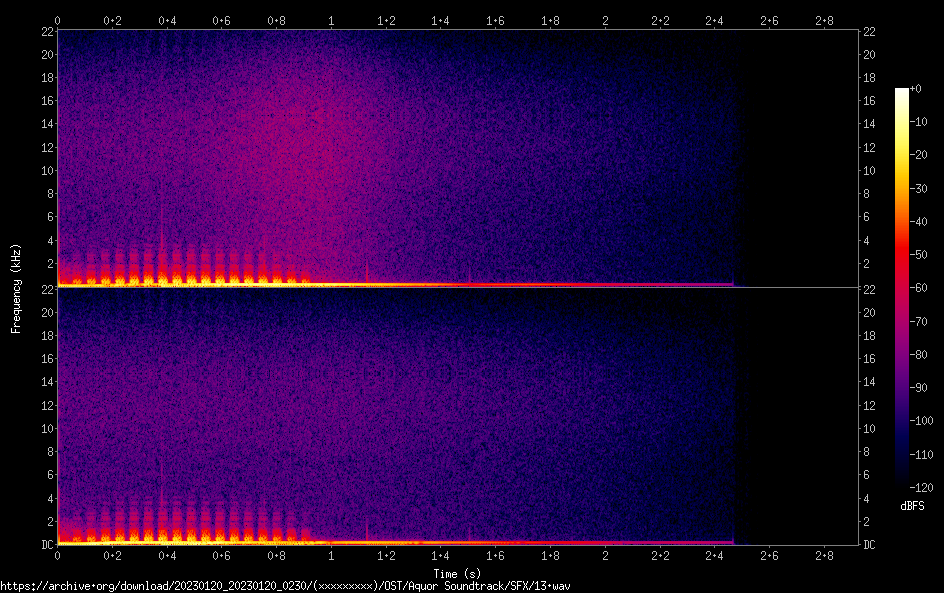Image resolution: width=944 pixels, height=593 pixels.
Task: Click the "Frequency (kHz)" vertical axis label
Action: (x=16, y=288)
